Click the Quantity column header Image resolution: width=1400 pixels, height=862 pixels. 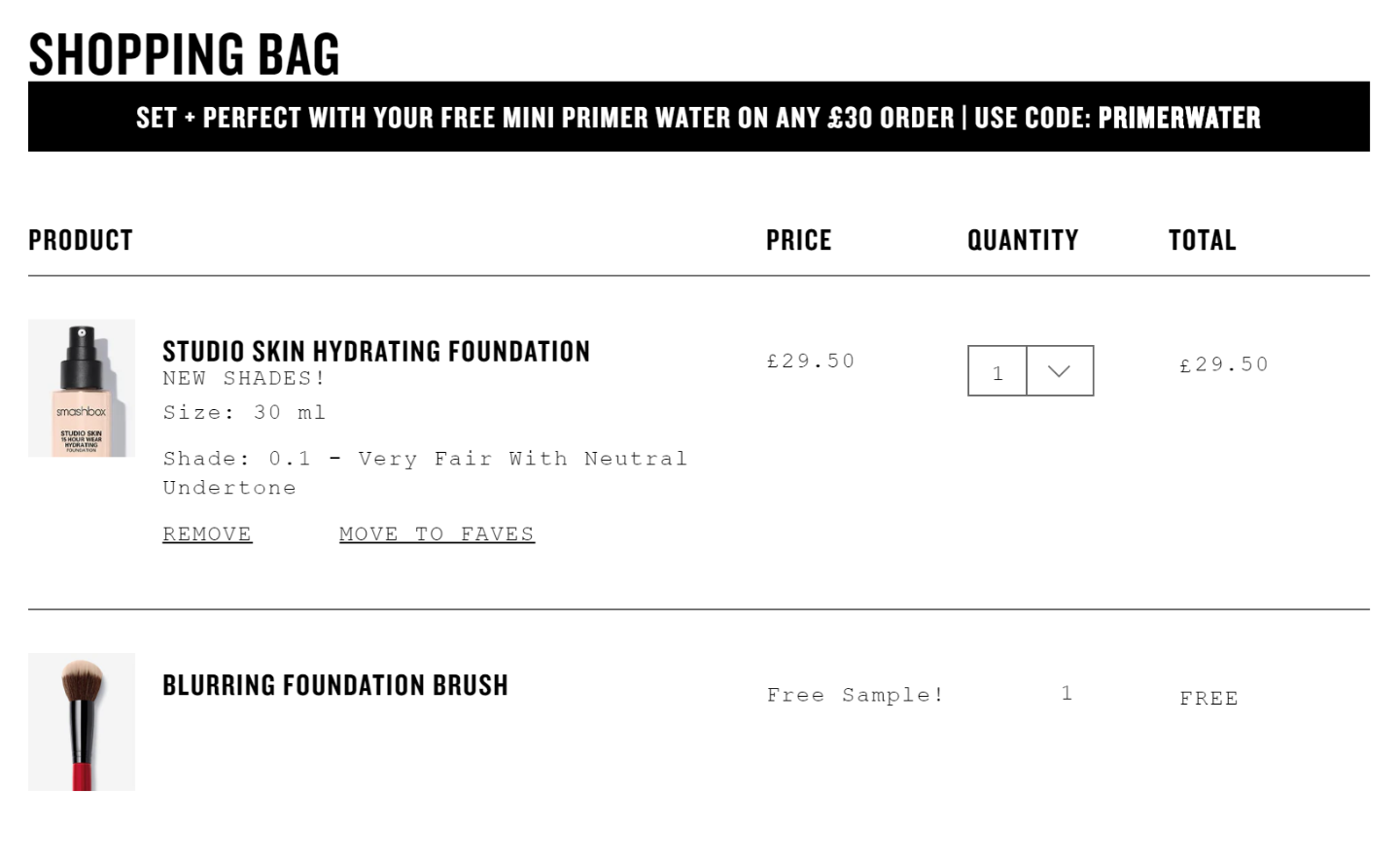pyautogui.click(x=1023, y=240)
